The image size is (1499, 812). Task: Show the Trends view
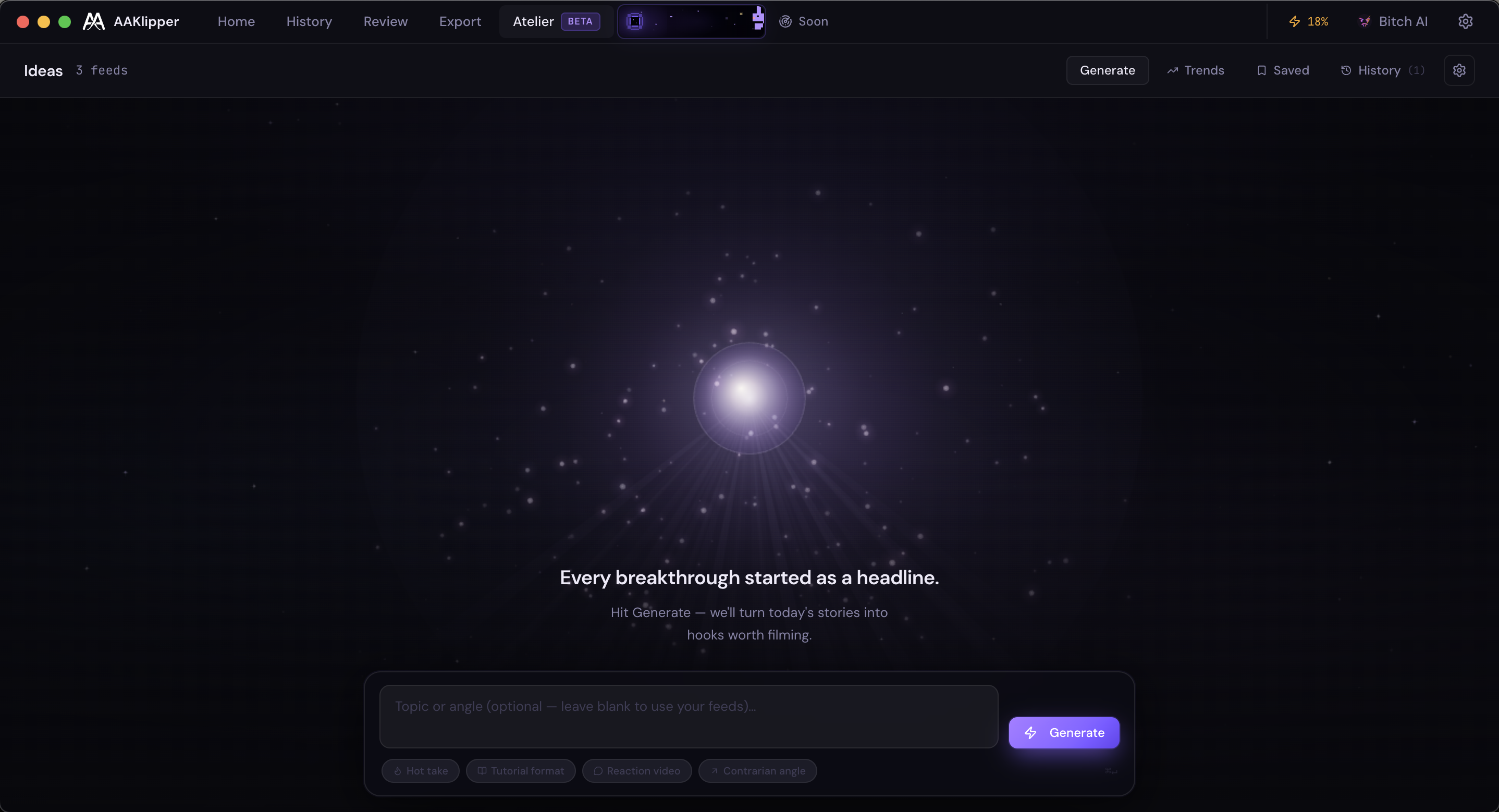tap(1195, 70)
